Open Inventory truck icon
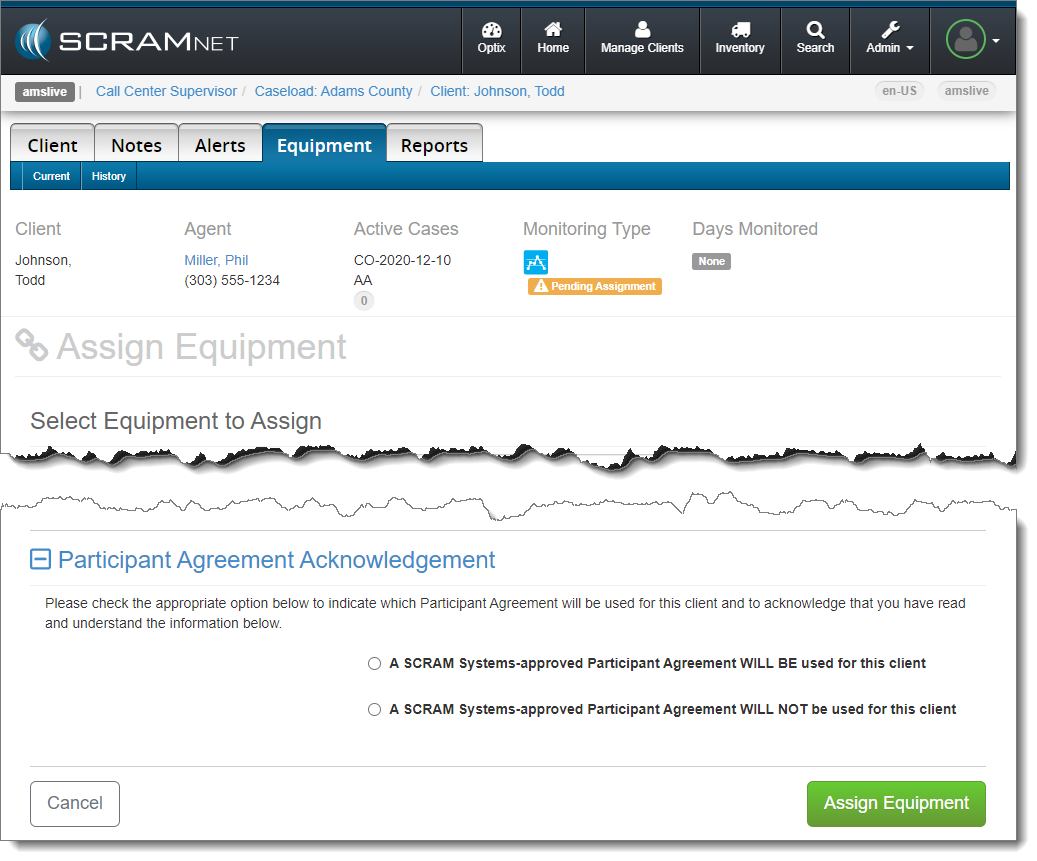The width and height of the screenshot is (1037, 861). 740,31
